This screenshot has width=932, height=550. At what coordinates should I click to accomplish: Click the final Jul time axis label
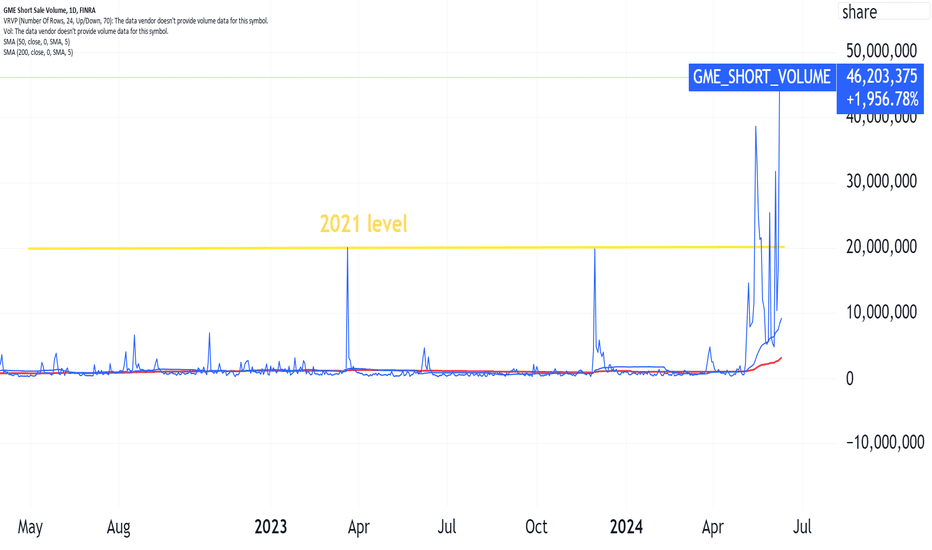click(x=802, y=527)
